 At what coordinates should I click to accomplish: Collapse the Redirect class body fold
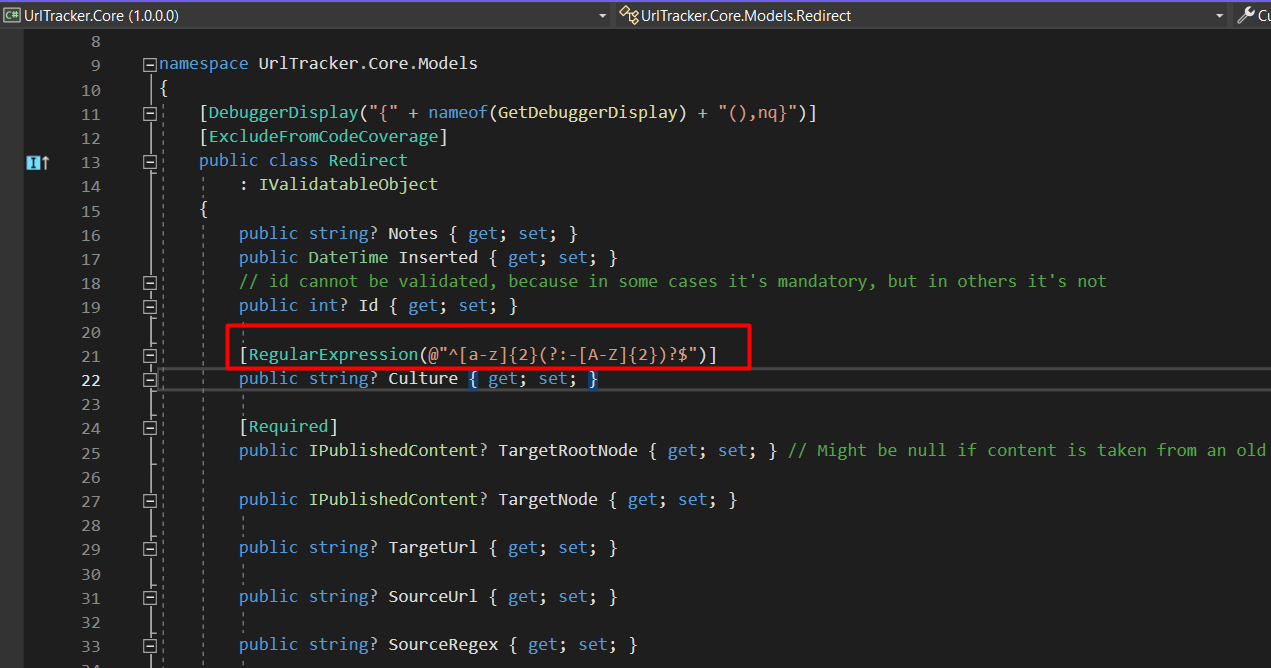(150, 161)
